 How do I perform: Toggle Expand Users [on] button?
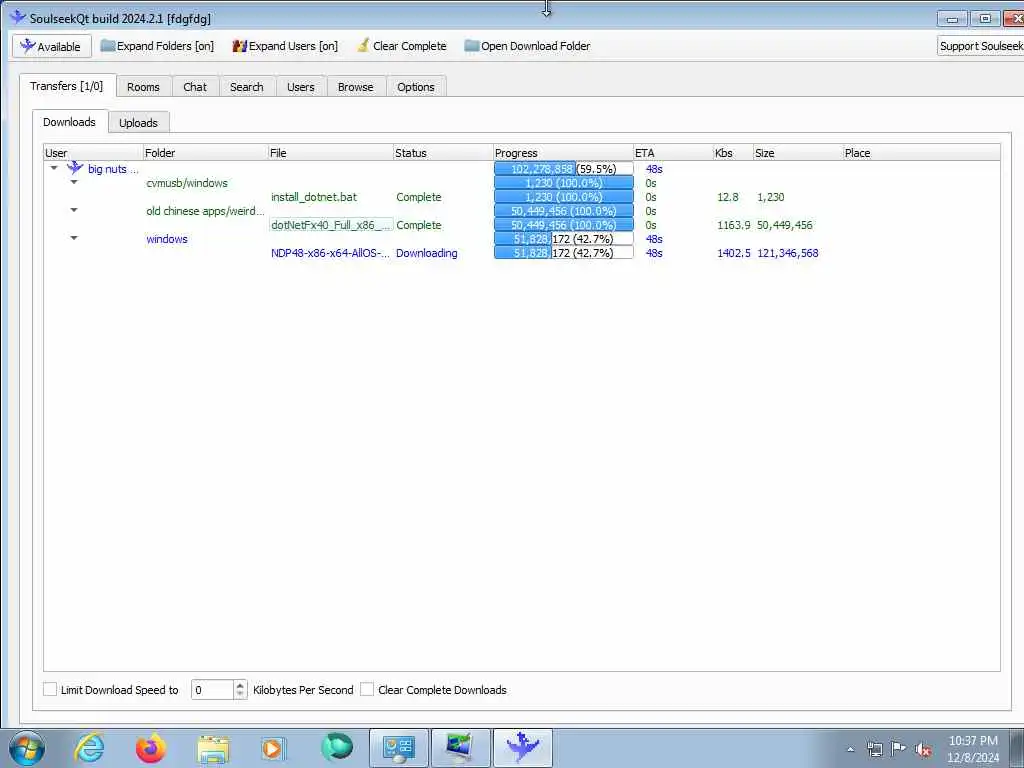point(285,46)
